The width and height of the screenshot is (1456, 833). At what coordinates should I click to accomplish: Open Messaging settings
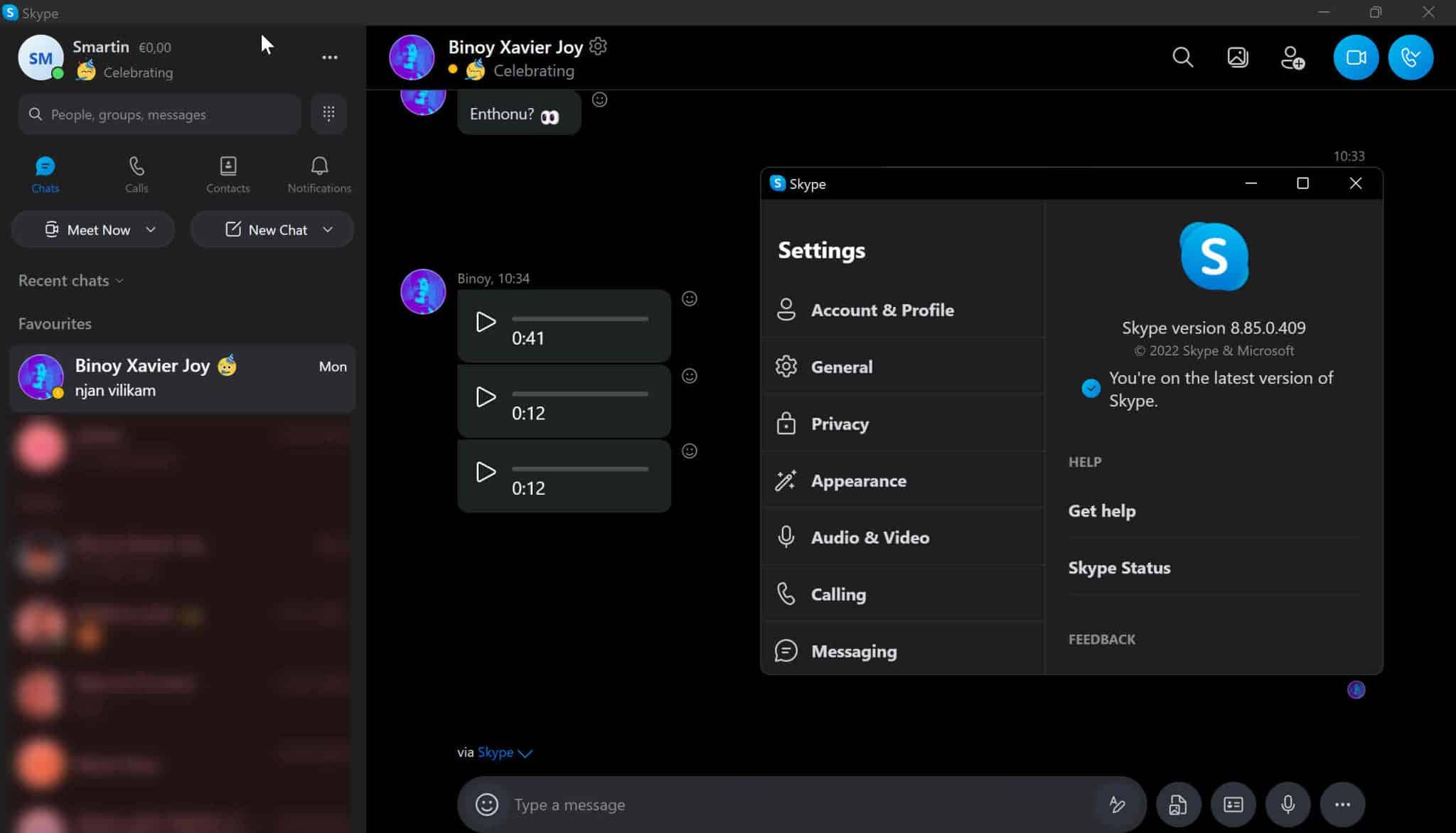[903, 650]
